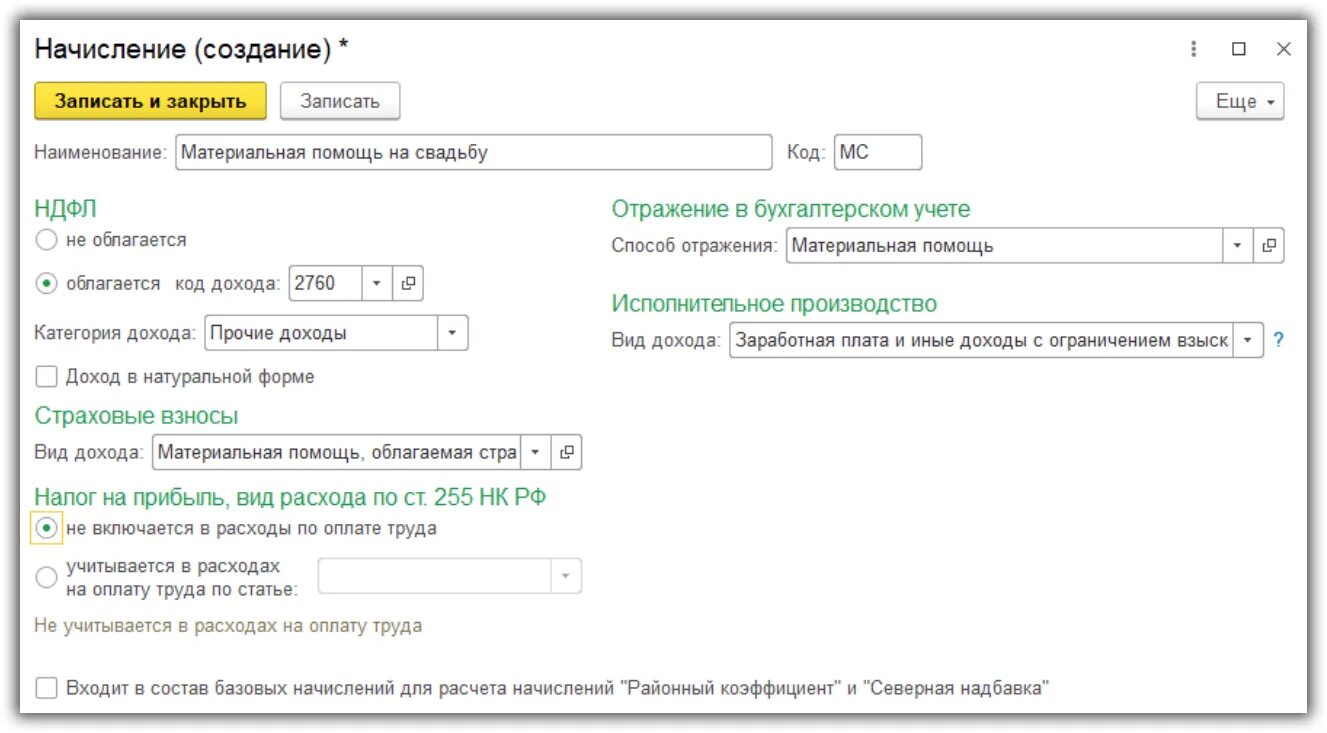Click the 'Код' field with МС
Viewport: 1327px width, 733px height.
(878, 153)
